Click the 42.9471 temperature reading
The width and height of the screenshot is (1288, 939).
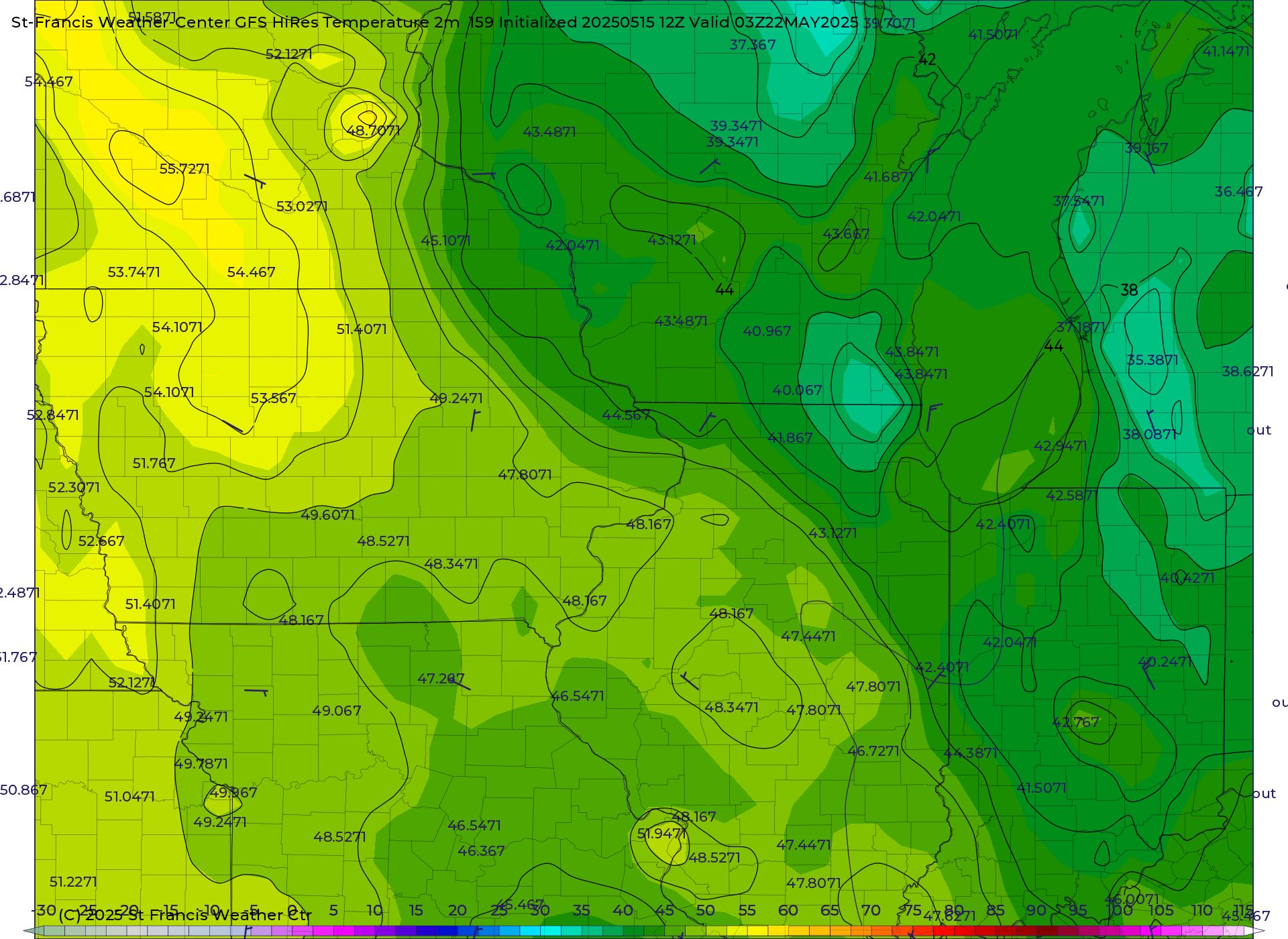pyautogui.click(x=1061, y=446)
